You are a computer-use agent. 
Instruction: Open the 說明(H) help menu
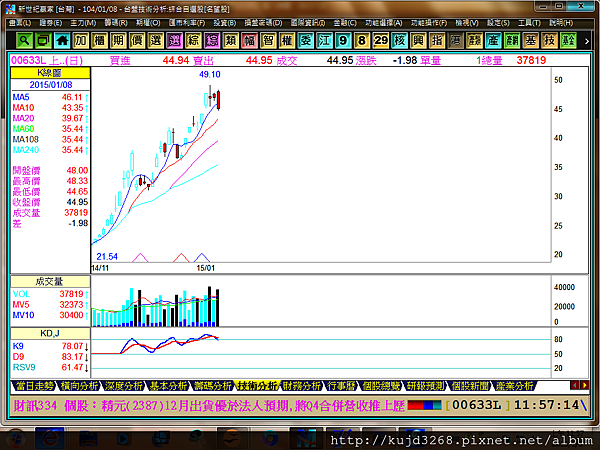pyautogui.click(x=561, y=23)
